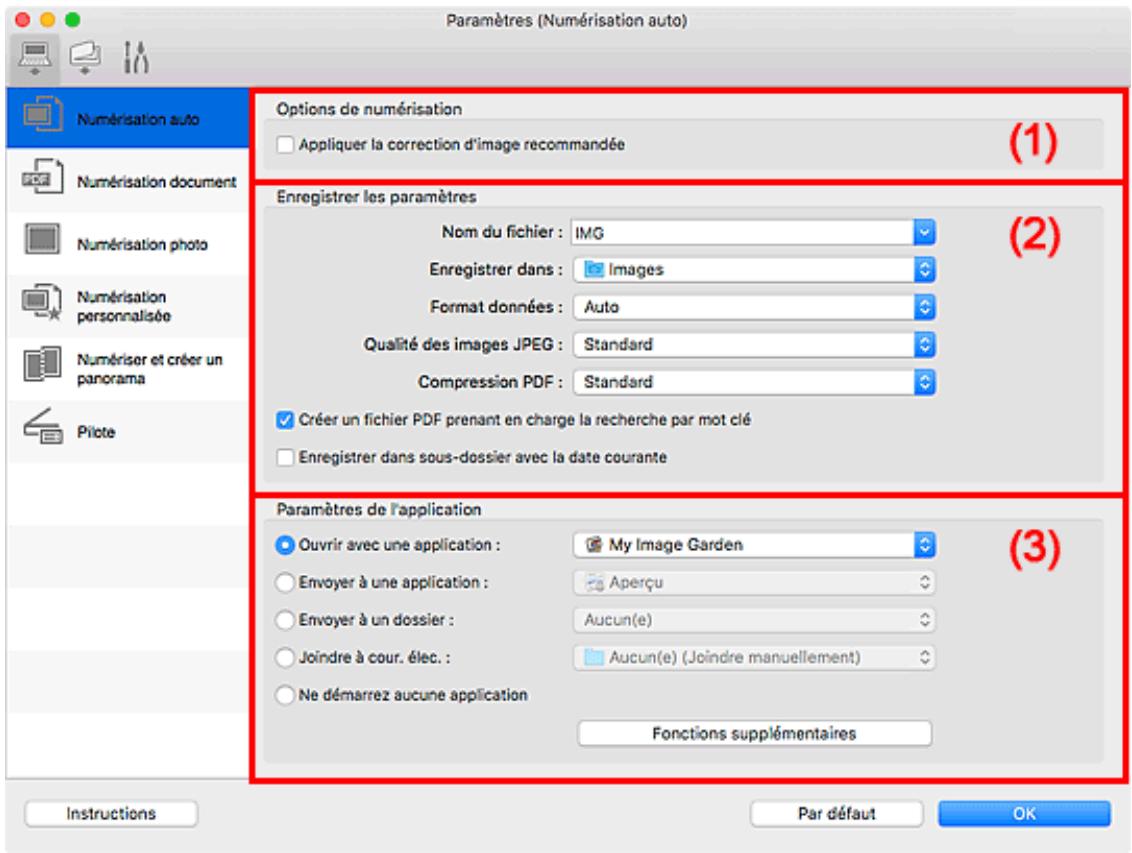Click the Numérisation photo icon
This screenshot has width=1132, height=853.
[43, 240]
